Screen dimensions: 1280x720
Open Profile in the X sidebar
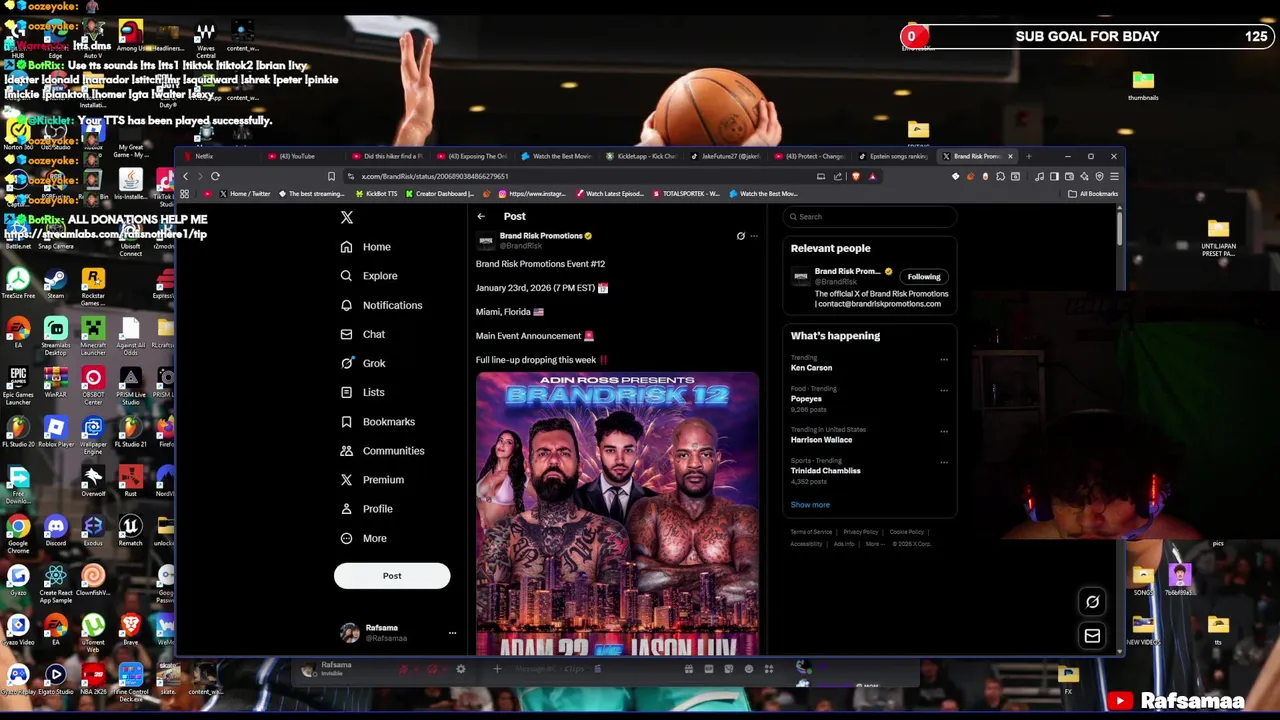point(367,509)
